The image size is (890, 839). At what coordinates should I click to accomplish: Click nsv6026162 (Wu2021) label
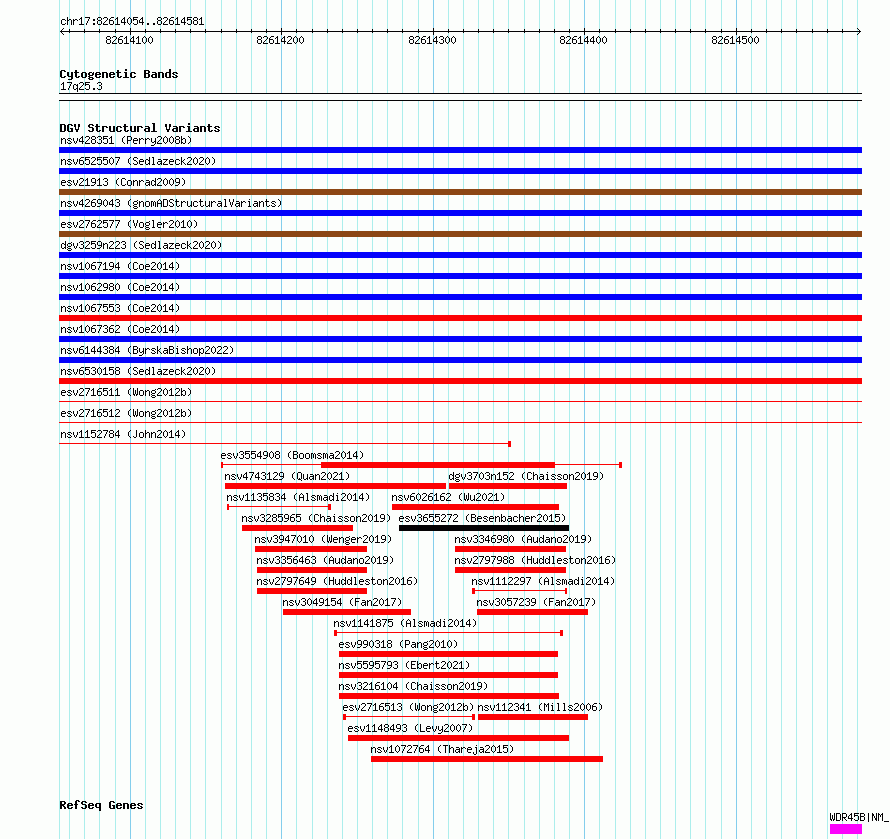448,497
